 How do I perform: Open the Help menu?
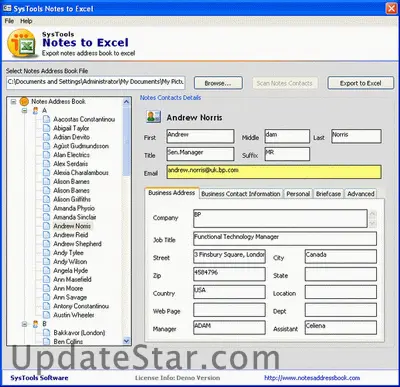click(x=26, y=21)
